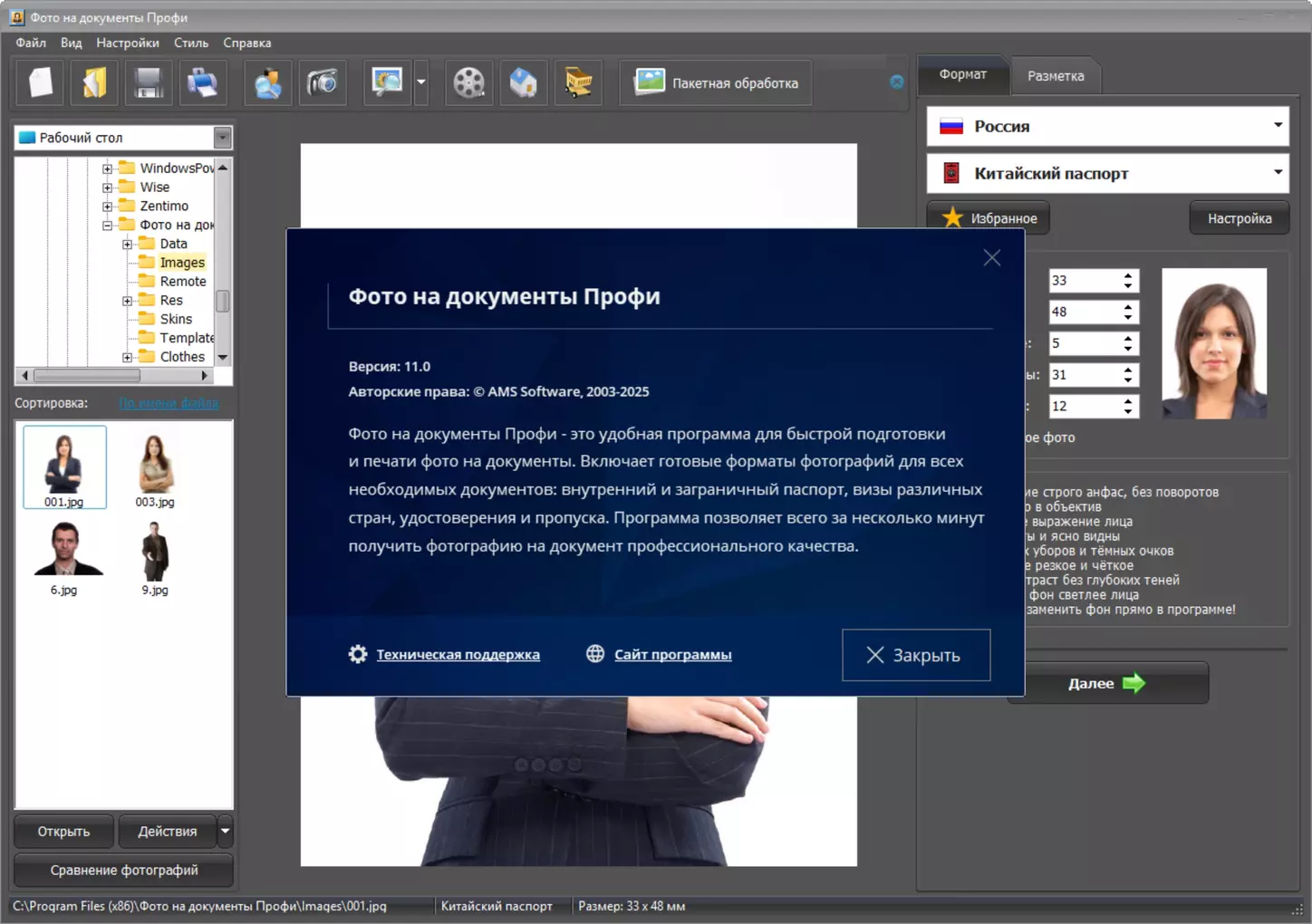Click the new document toolbar icon
This screenshot has height=924, width=1312.
(x=41, y=82)
